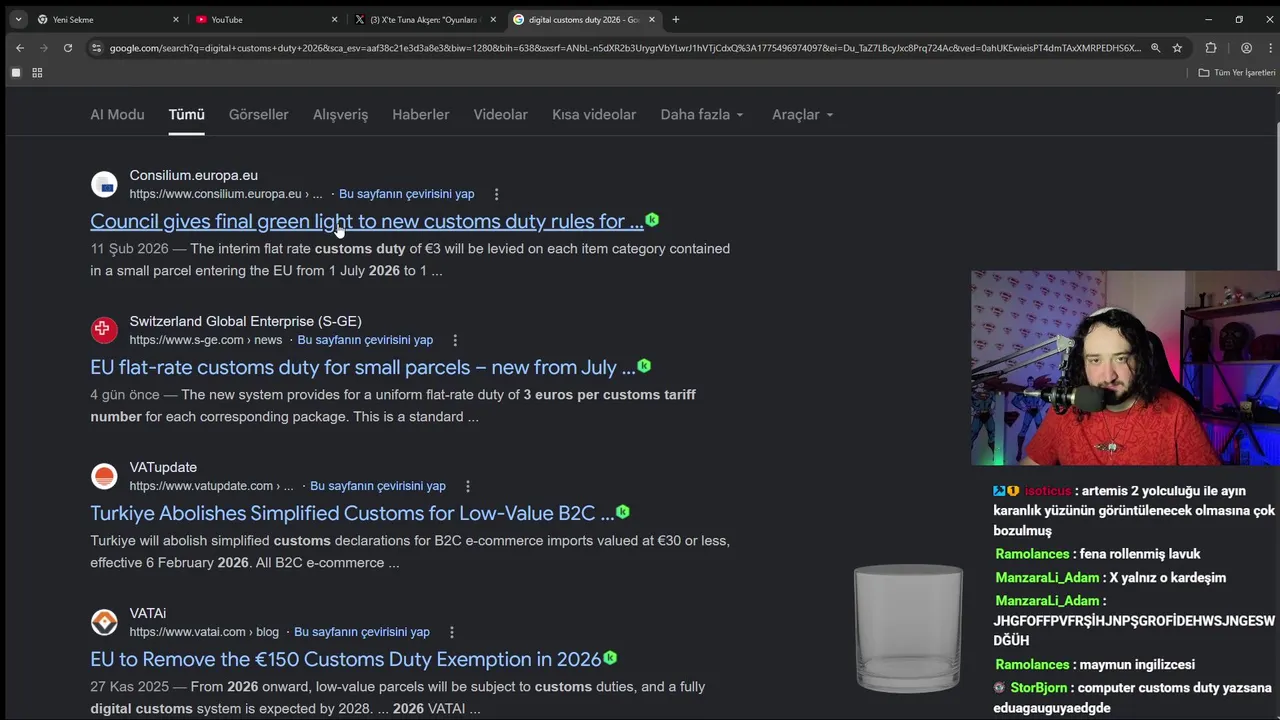Screen dimensions: 1280x720
Task: Click green badge next to Council result title
Action: pos(652,220)
